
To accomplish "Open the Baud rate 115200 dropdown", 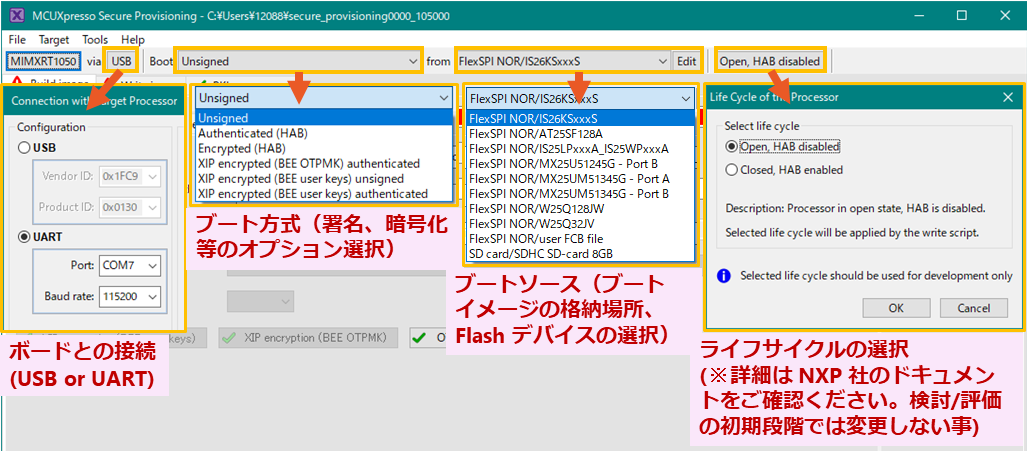I will coord(129,297).
